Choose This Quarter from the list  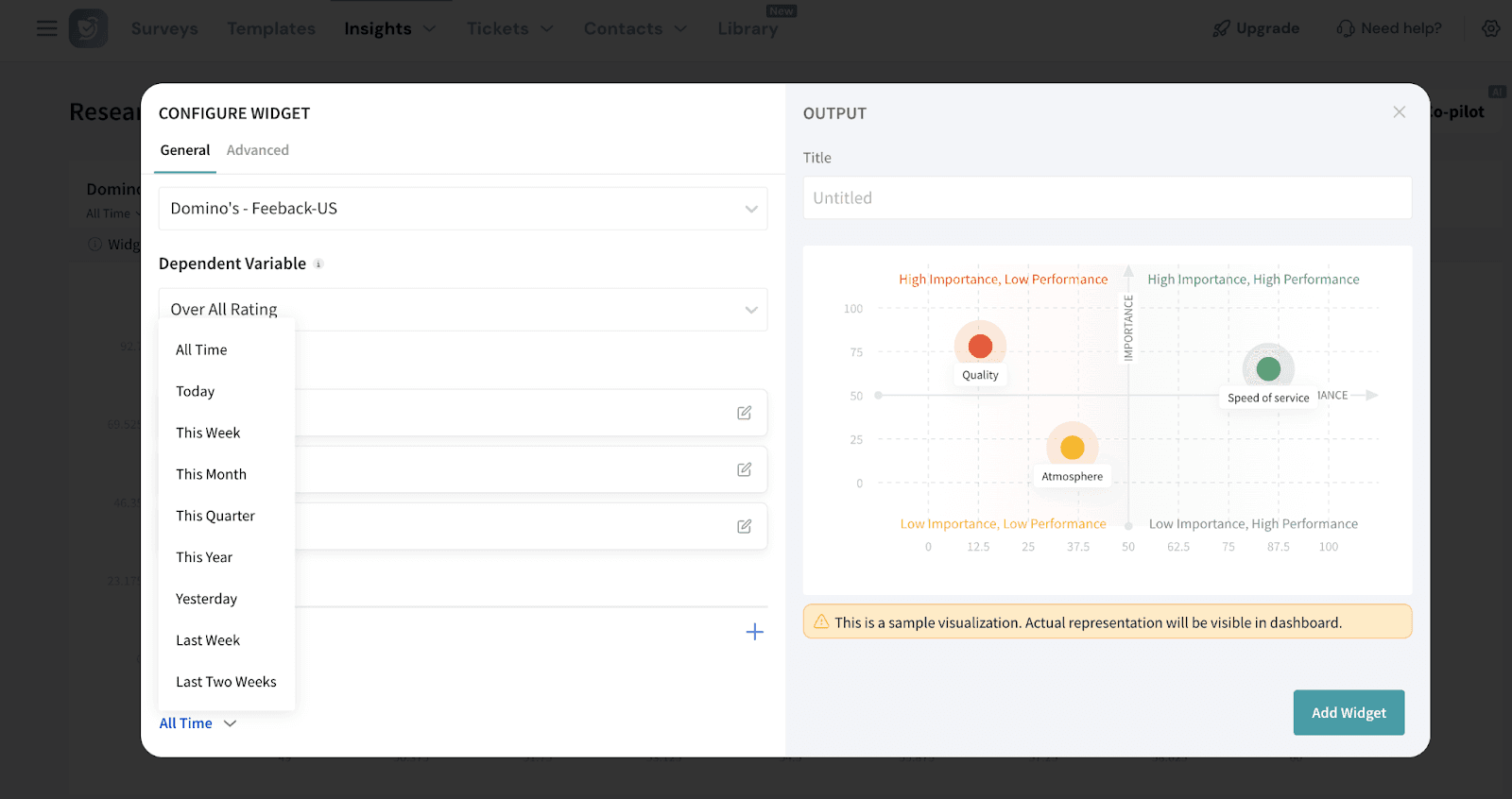(215, 516)
